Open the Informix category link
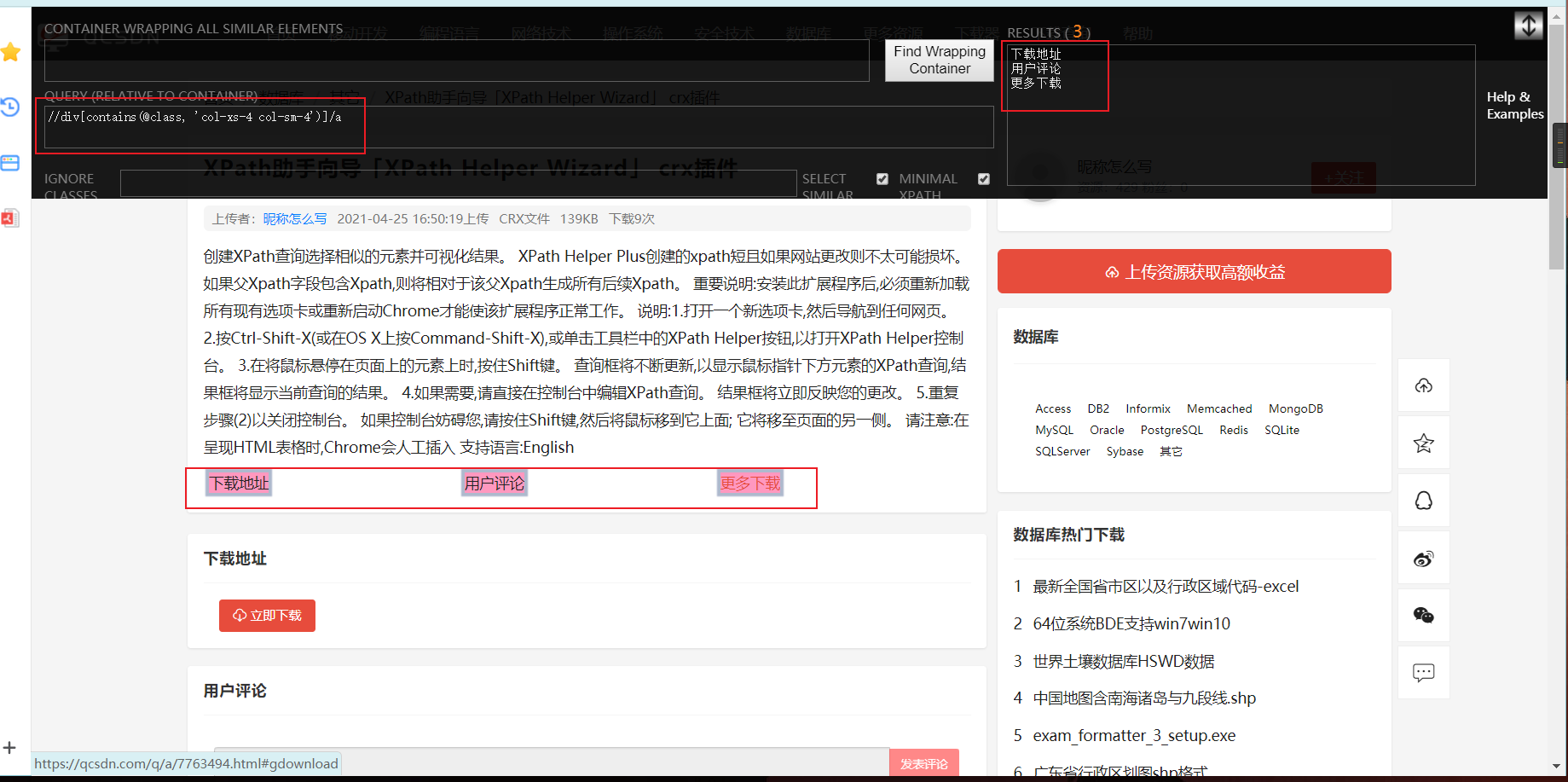Screen dimensions: 1568x782 coord(1148,409)
